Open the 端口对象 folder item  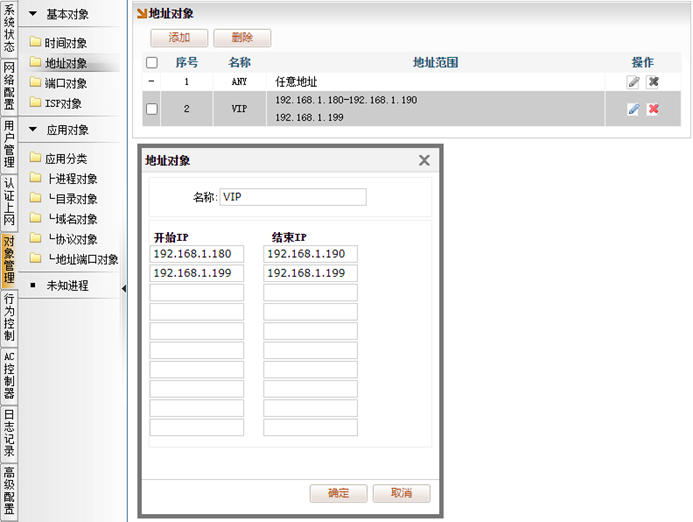point(65,83)
